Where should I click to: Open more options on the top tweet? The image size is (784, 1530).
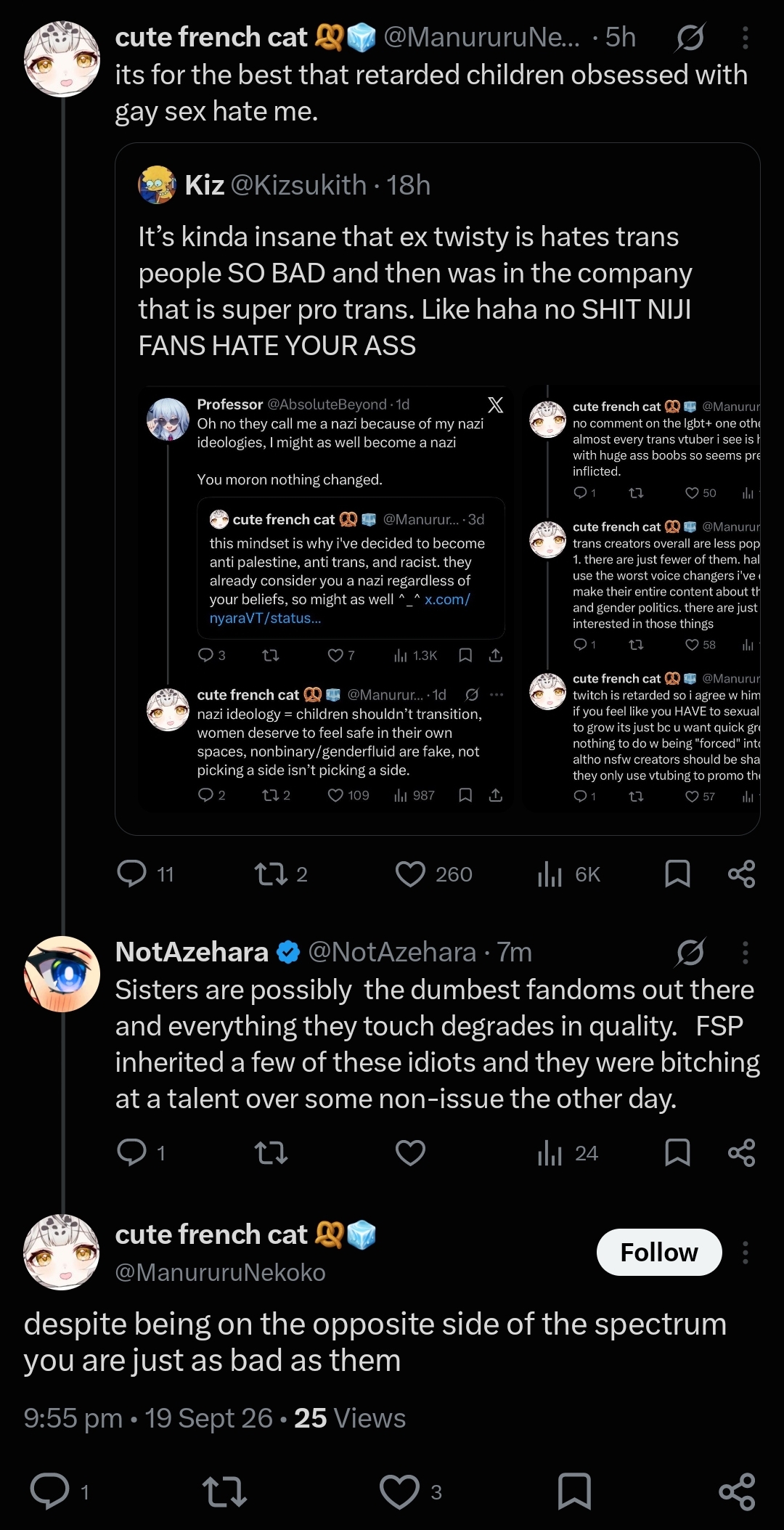tap(746, 38)
